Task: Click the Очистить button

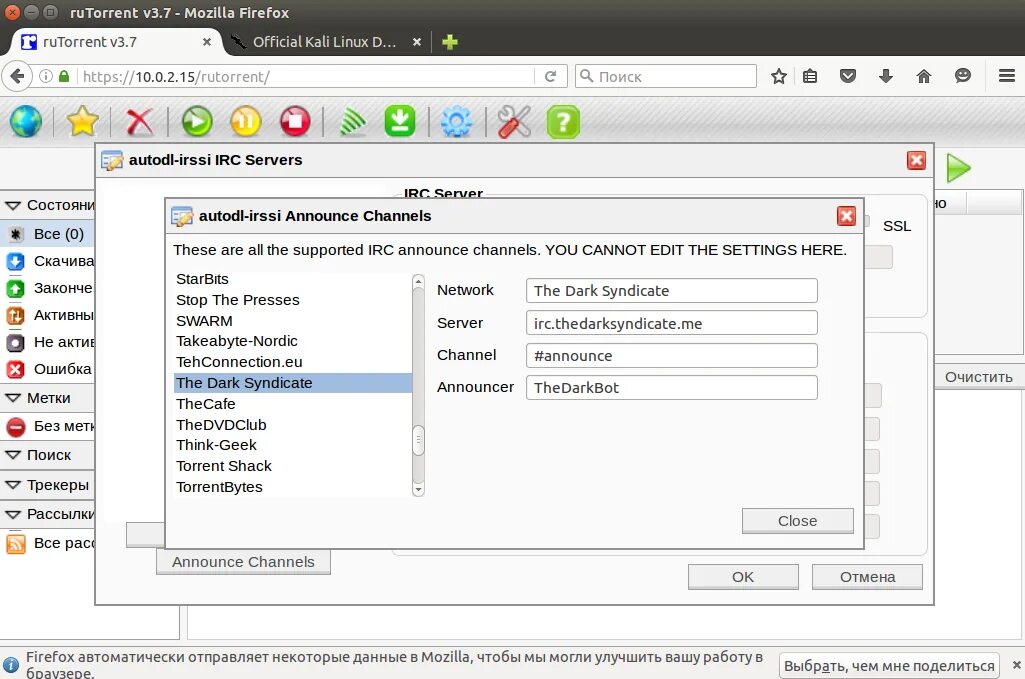Action: pyautogui.click(x=979, y=377)
